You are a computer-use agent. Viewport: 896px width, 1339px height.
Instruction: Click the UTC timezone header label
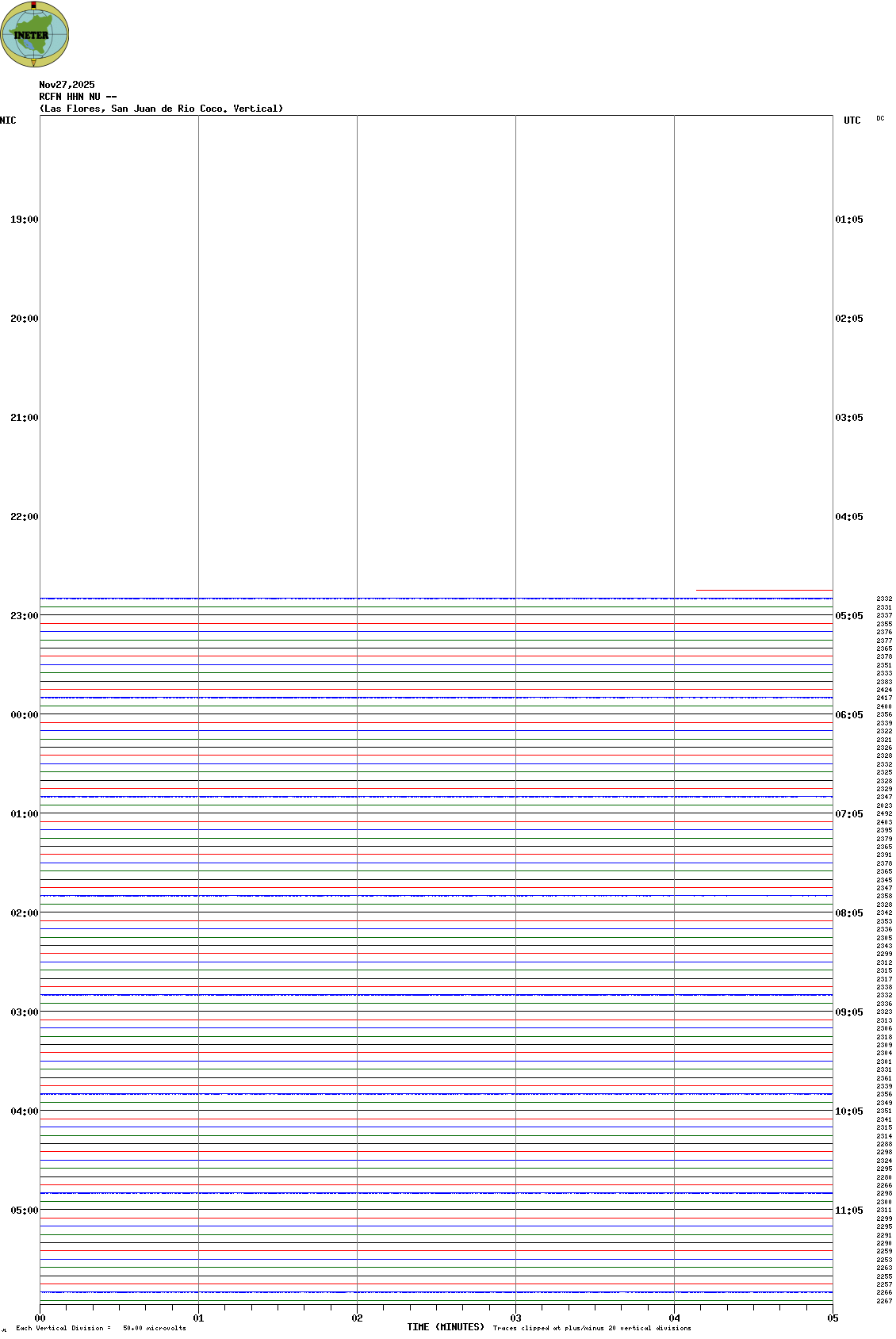pyautogui.click(x=852, y=121)
